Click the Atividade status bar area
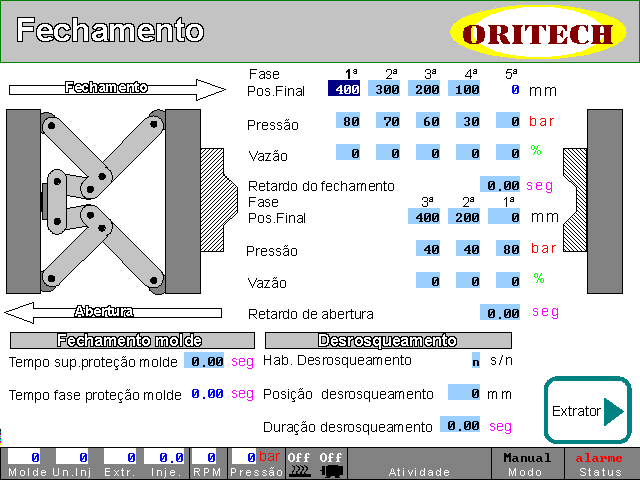The image size is (640, 480). 419,463
